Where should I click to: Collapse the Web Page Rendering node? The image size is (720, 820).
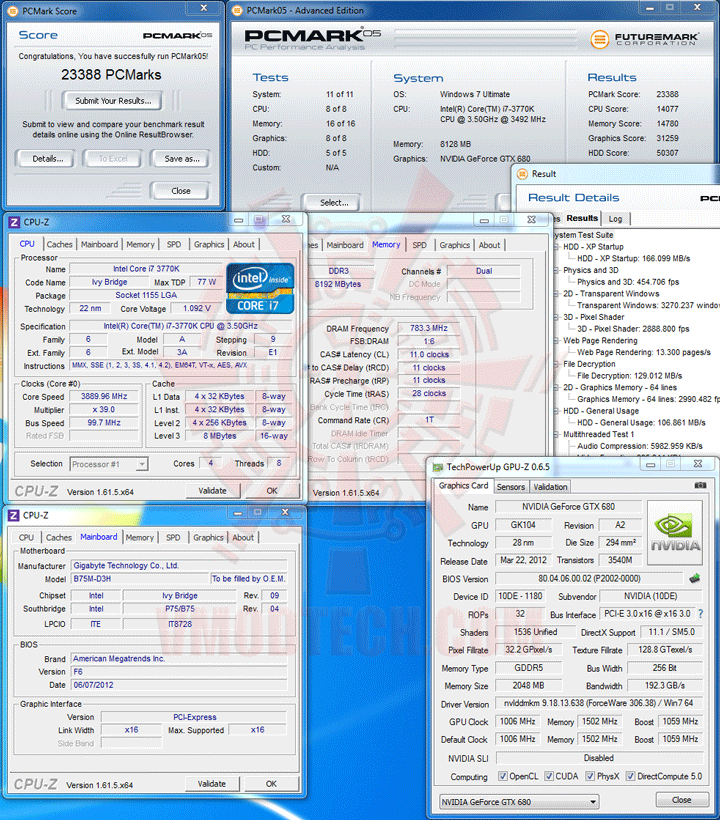point(557,340)
